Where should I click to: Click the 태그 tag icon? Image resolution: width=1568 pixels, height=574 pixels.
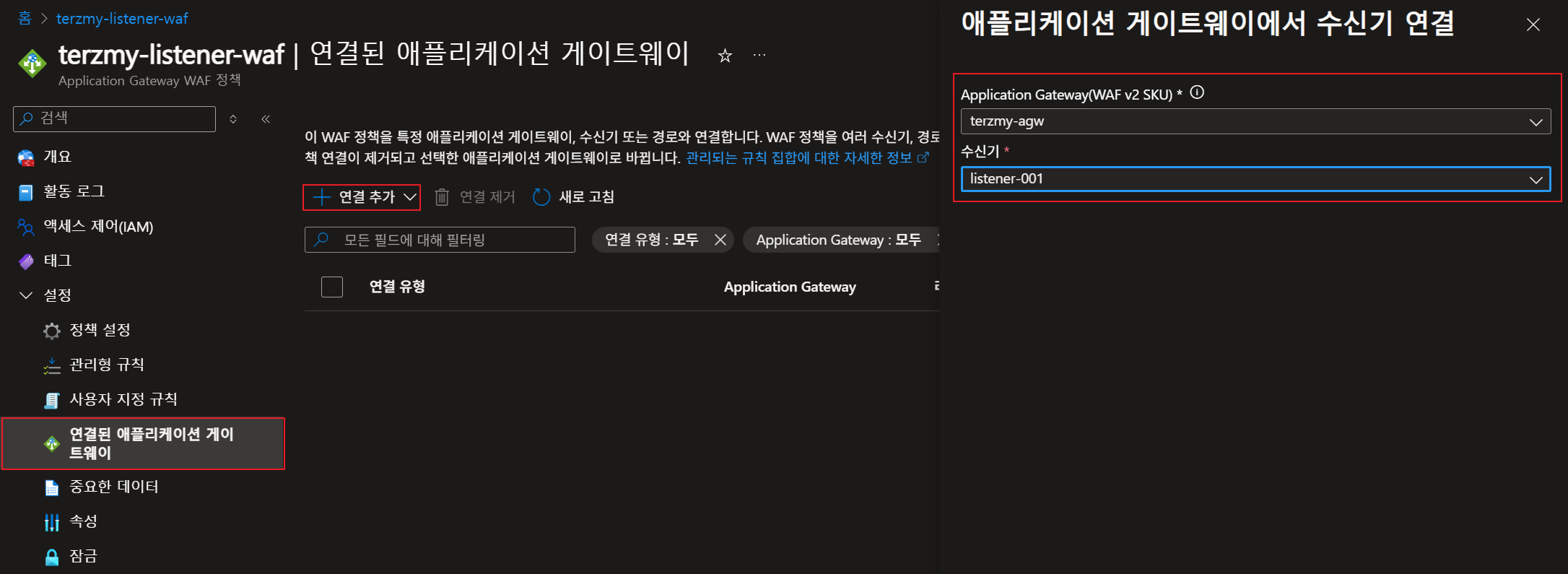coord(26,261)
